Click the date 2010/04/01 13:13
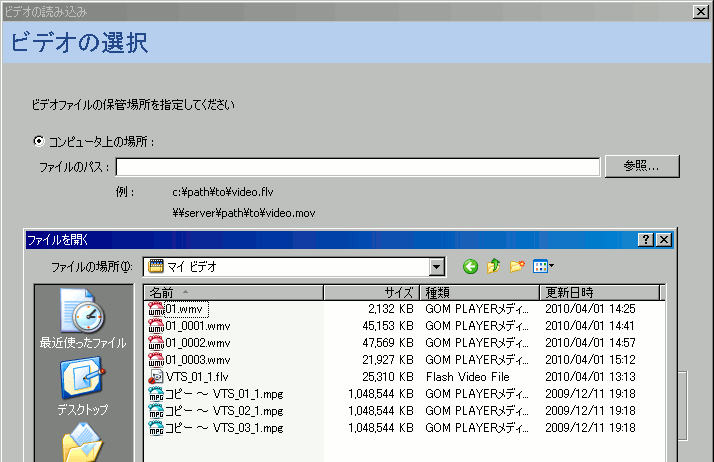The image size is (714, 462). [x=590, y=377]
